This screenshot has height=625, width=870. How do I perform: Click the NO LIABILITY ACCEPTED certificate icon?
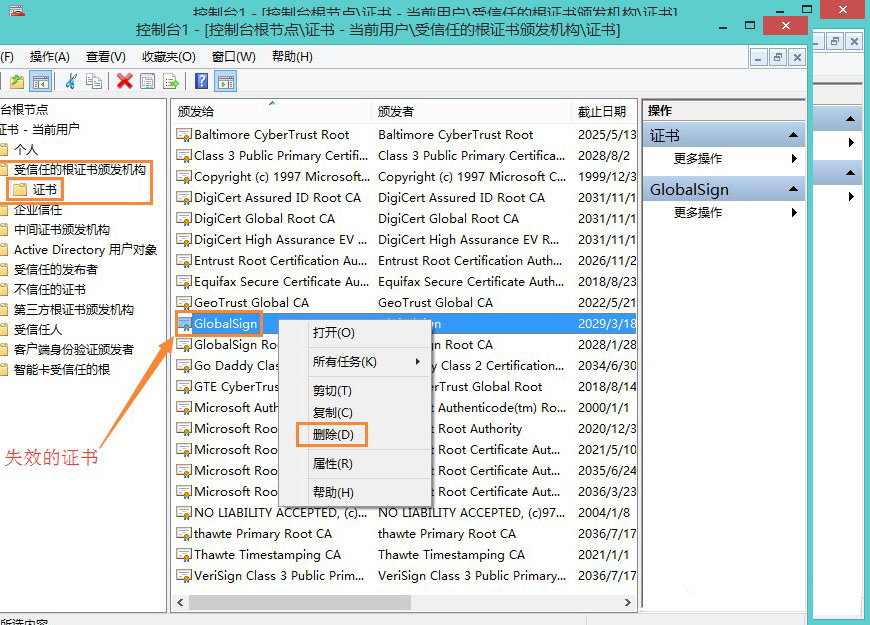coord(184,513)
